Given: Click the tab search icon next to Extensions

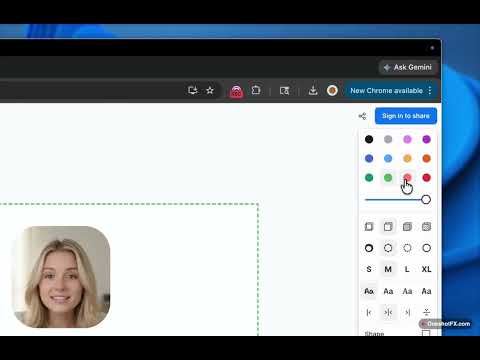Looking at the screenshot, I should [x=284, y=91].
